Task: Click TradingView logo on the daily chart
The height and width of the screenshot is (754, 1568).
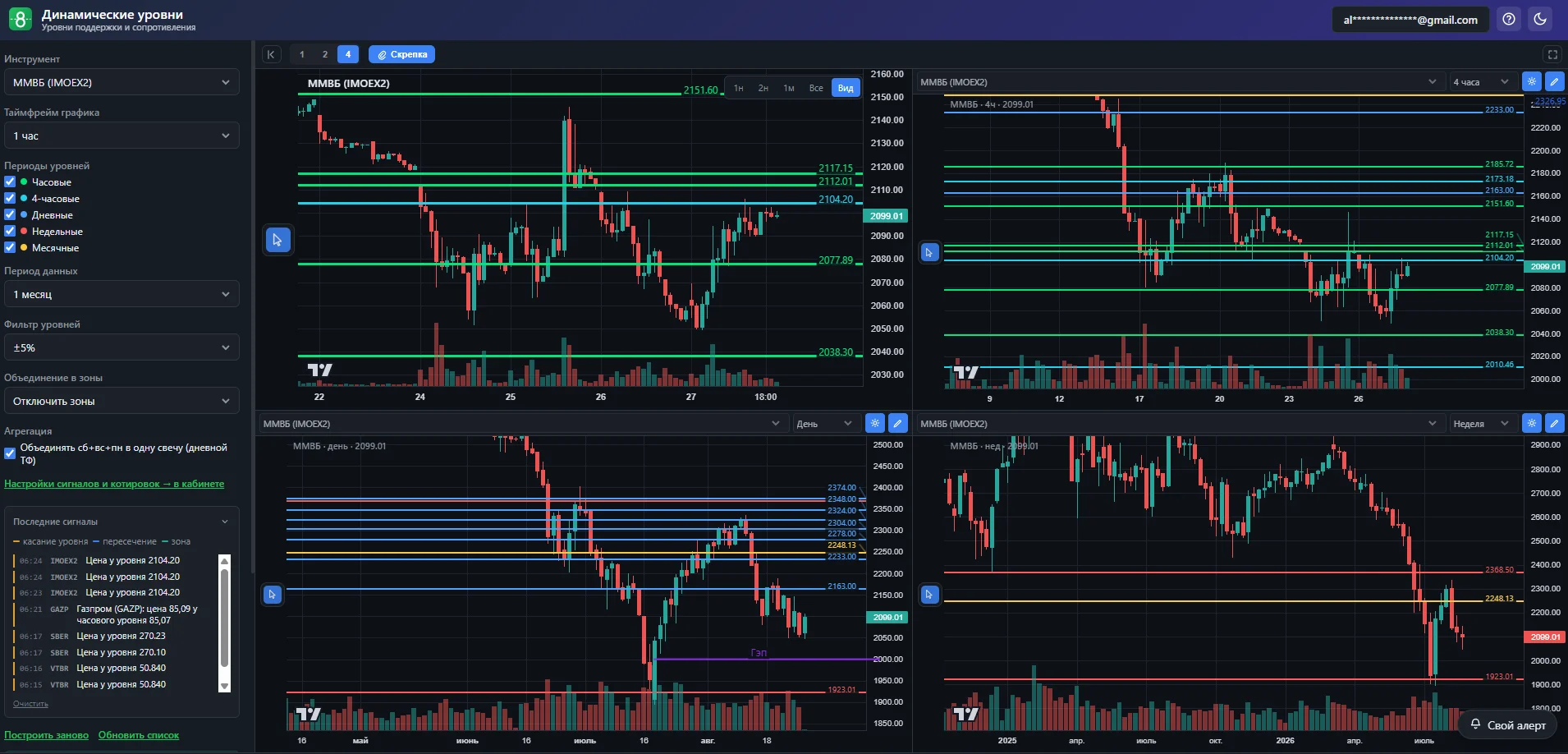Action: [308, 714]
